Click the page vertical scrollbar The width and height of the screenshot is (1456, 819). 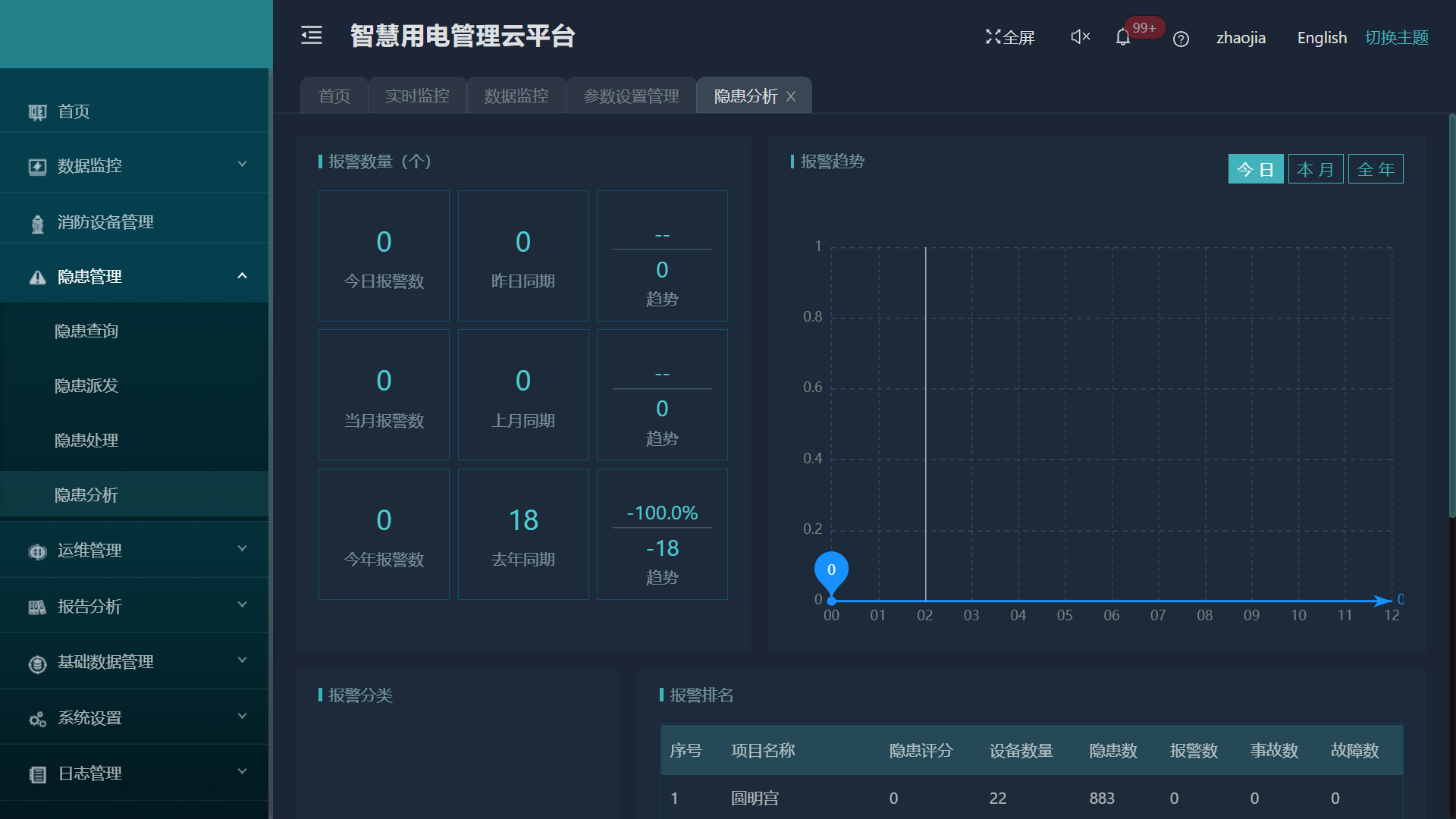[x=1451, y=318]
